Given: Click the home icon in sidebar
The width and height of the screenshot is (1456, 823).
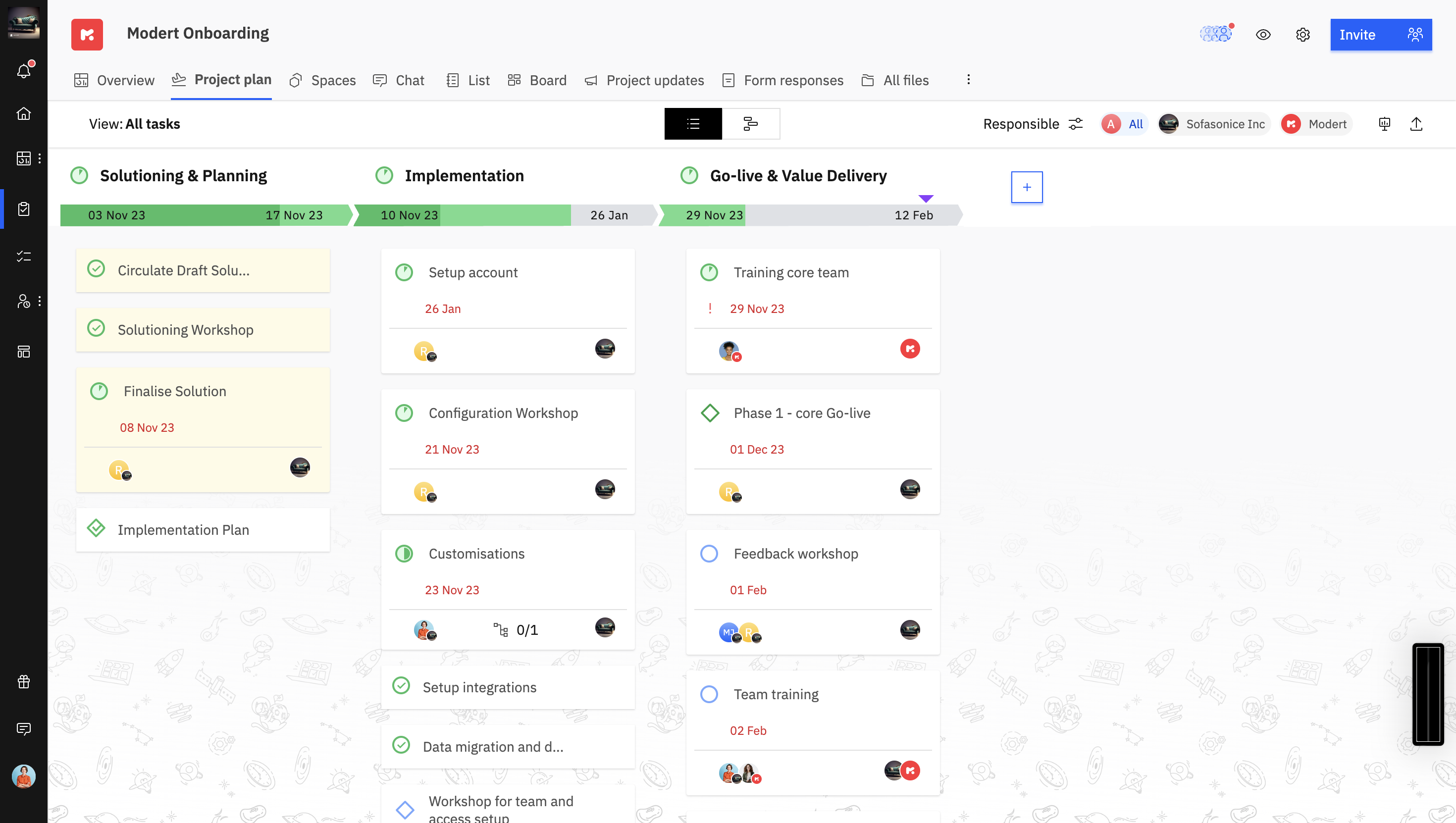Looking at the screenshot, I should coord(24,113).
